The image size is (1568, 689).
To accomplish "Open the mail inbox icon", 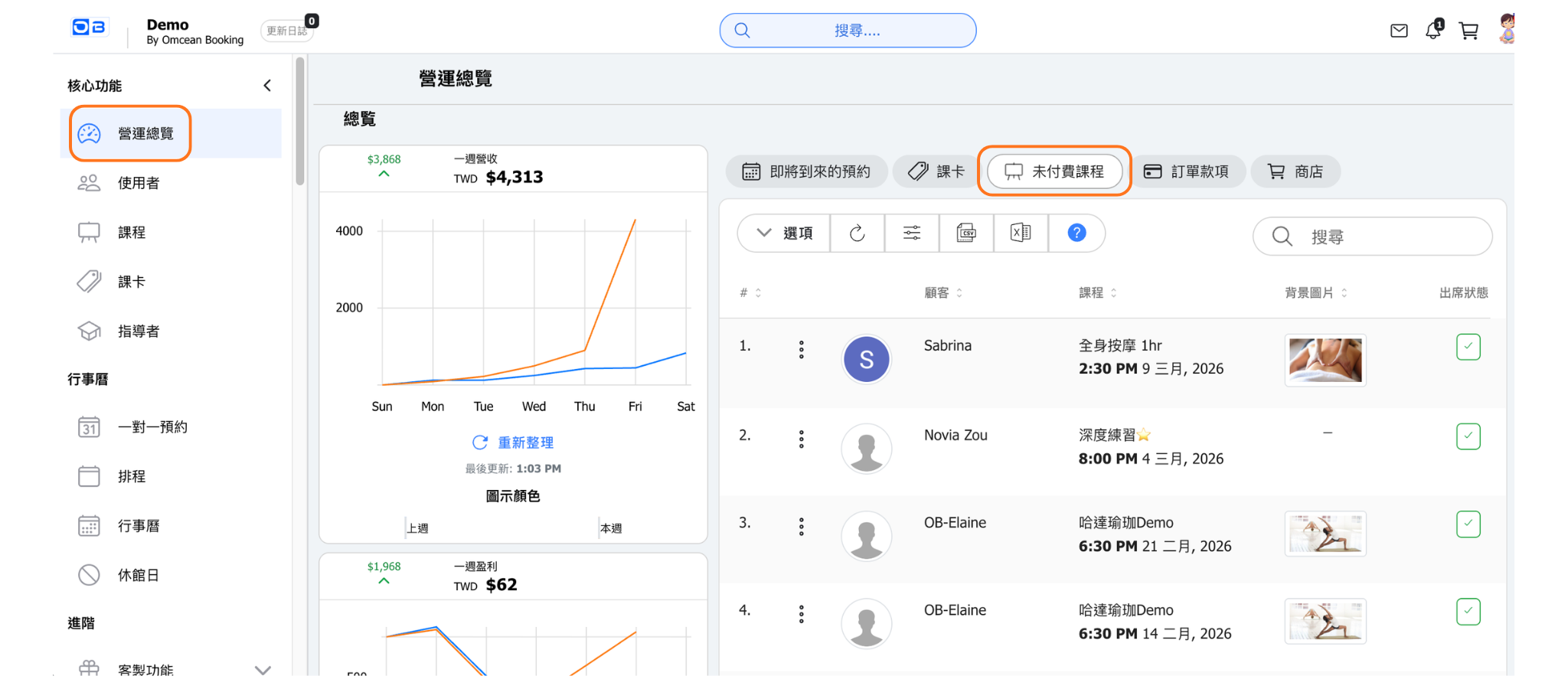I will pos(1398,31).
